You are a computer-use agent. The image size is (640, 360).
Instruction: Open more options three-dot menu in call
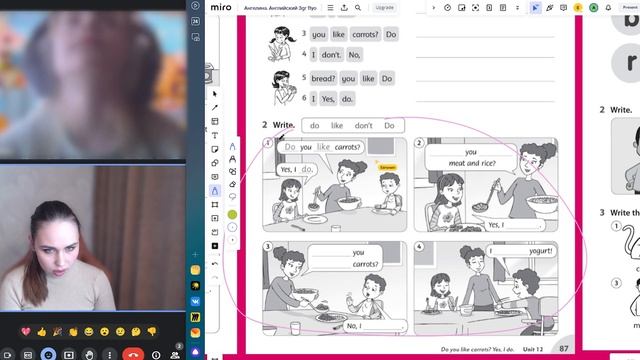click(109, 355)
